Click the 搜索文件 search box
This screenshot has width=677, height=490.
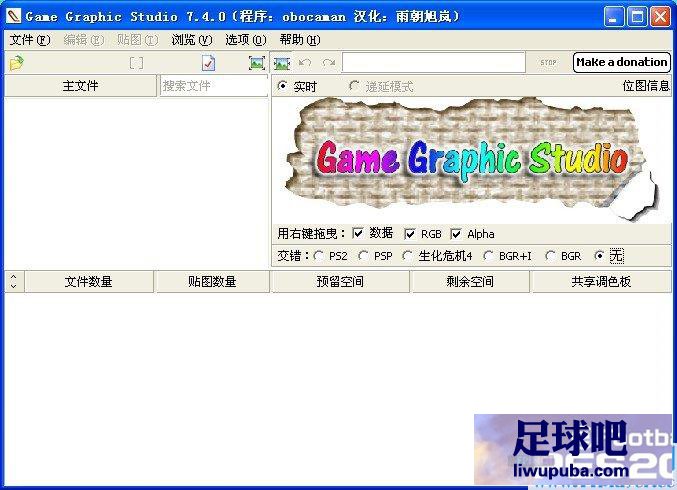[x=214, y=86]
